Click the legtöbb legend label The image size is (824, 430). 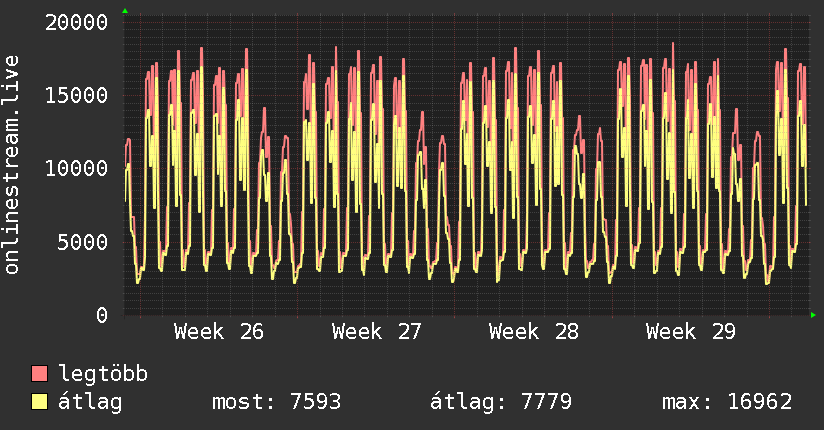(x=103, y=374)
